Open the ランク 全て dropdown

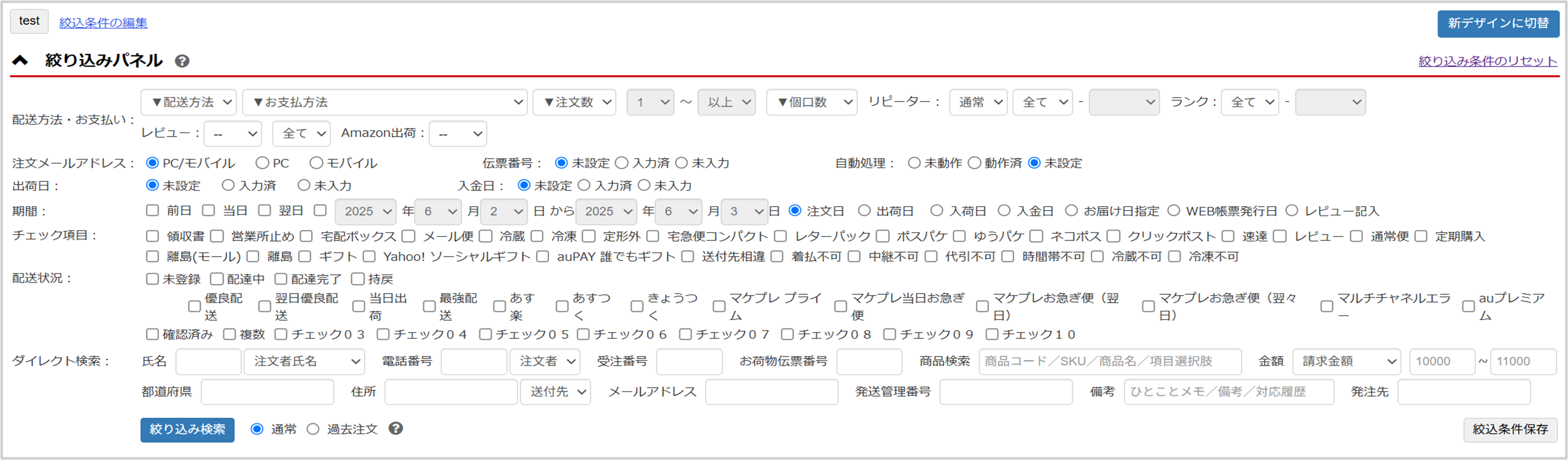[x=1250, y=102]
